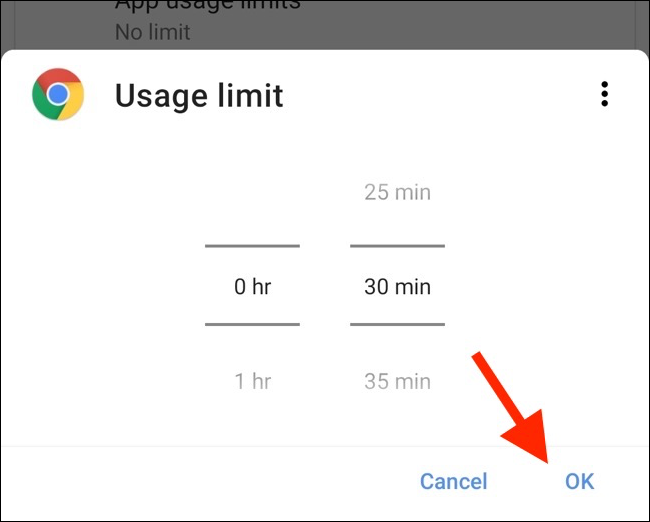Screen dimensions: 650x522
Task: Tap the selected 30 min value
Action: 397,286
